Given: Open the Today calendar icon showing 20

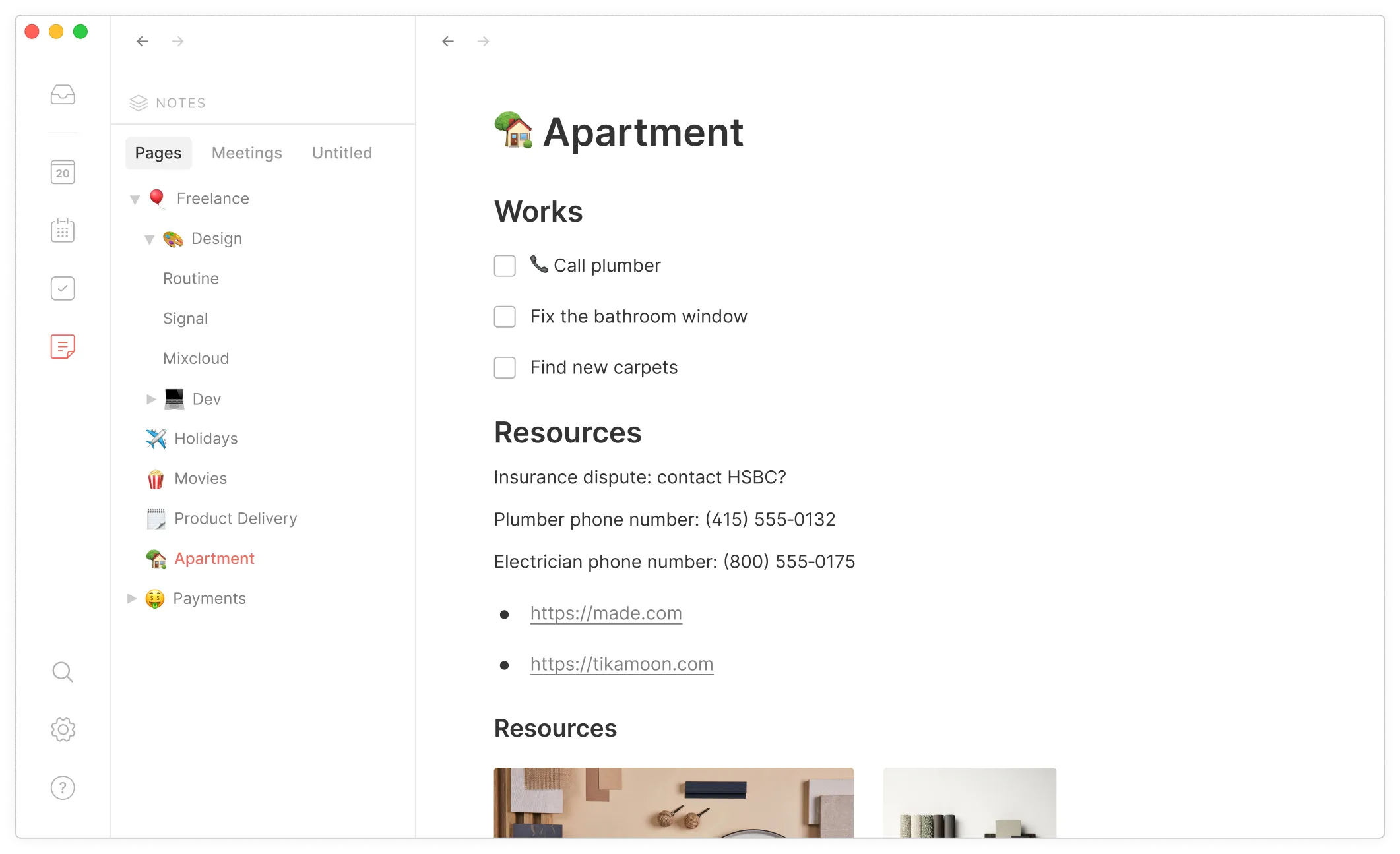Looking at the screenshot, I should [x=63, y=172].
